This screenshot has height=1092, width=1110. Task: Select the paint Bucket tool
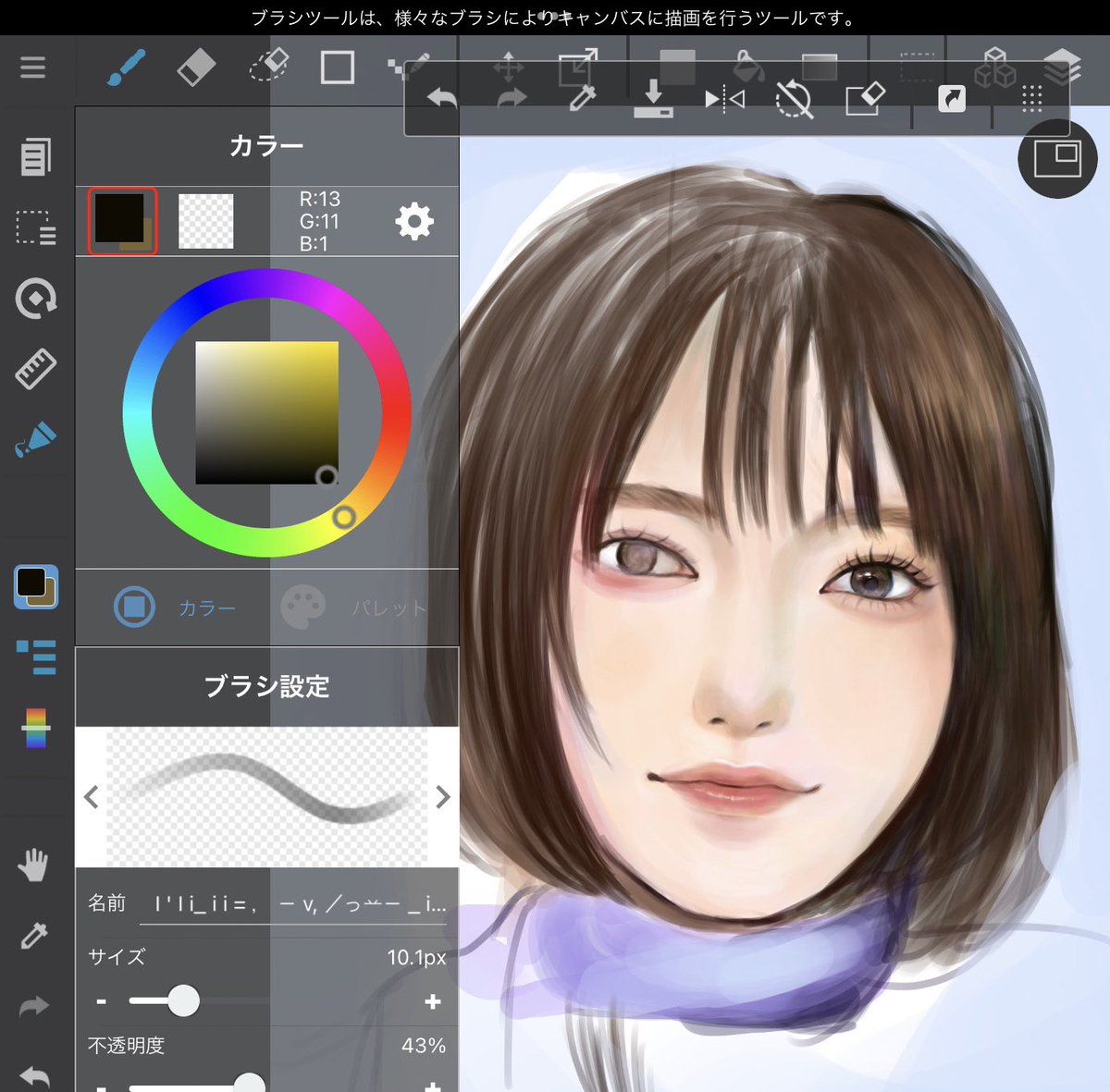tap(747, 65)
